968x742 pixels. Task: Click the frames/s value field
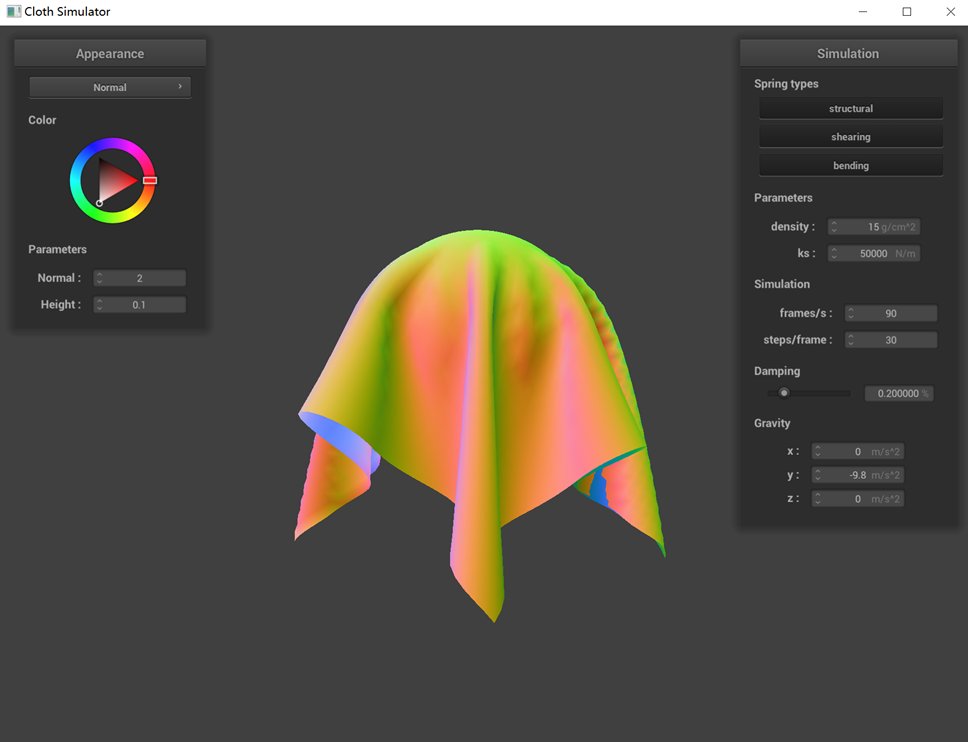(x=890, y=313)
